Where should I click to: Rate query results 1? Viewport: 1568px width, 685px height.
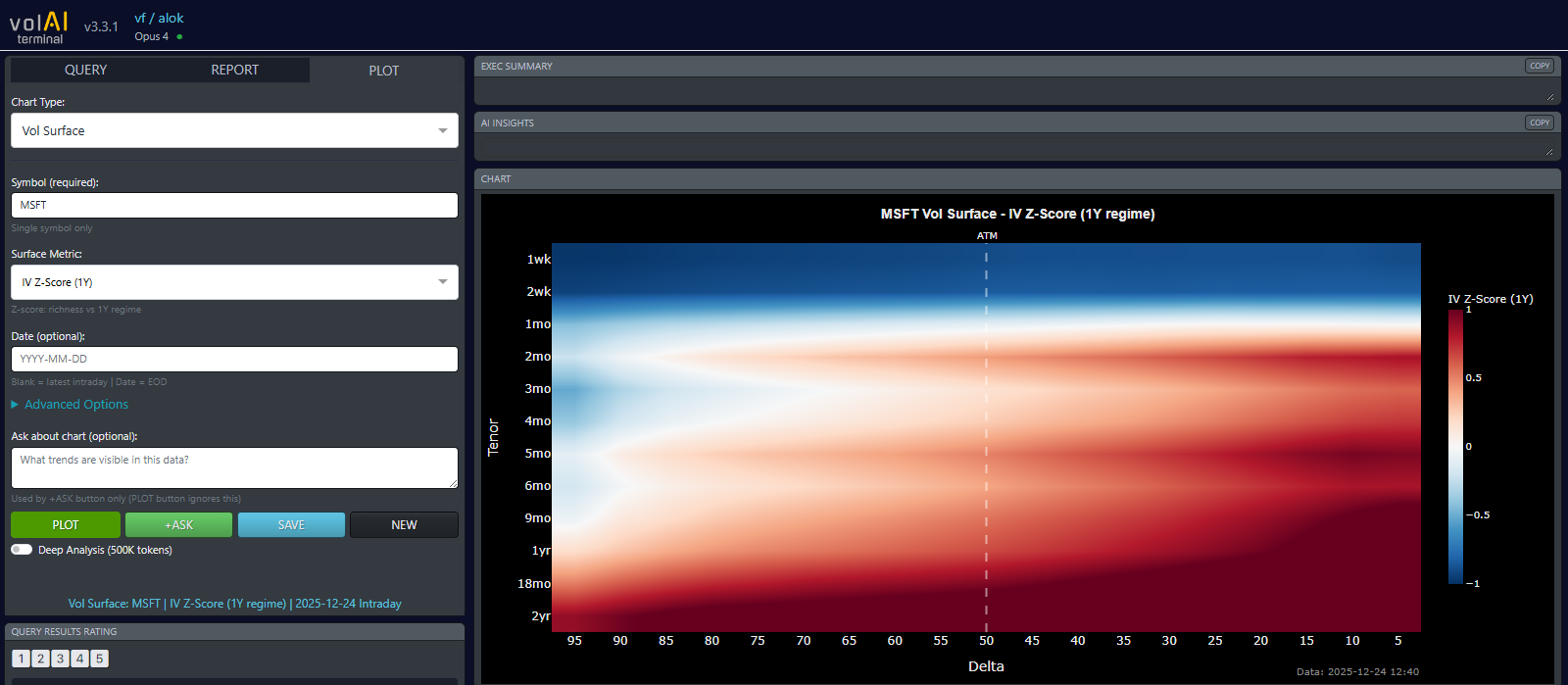coord(22,659)
